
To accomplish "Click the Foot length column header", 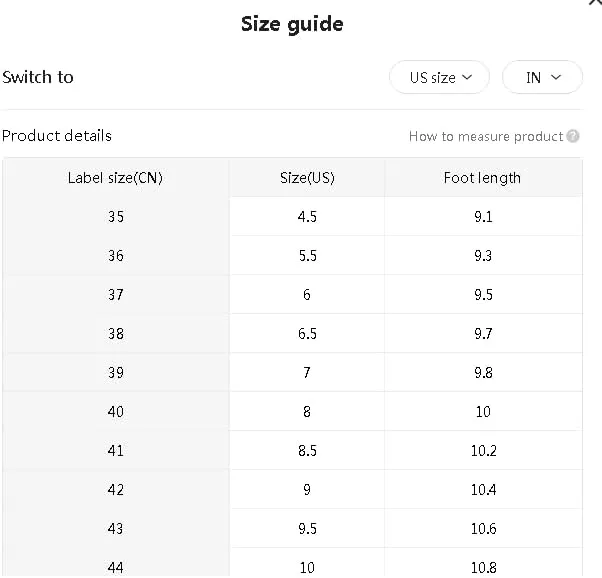I will [482, 178].
